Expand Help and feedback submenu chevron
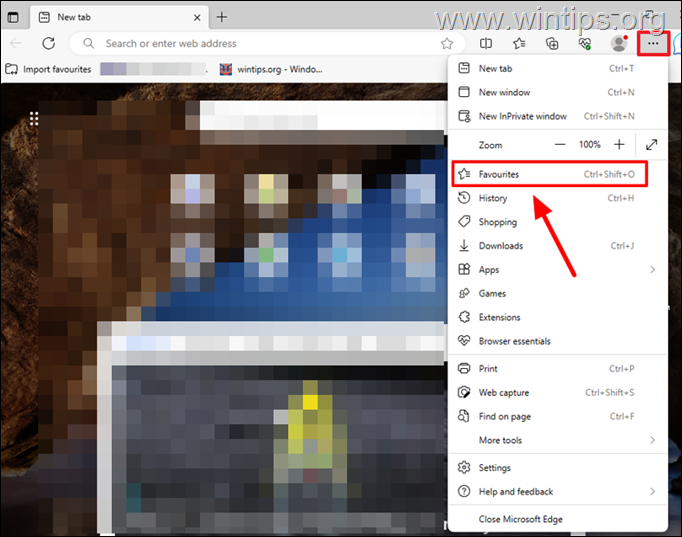Image resolution: width=682 pixels, height=537 pixels. click(x=652, y=492)
